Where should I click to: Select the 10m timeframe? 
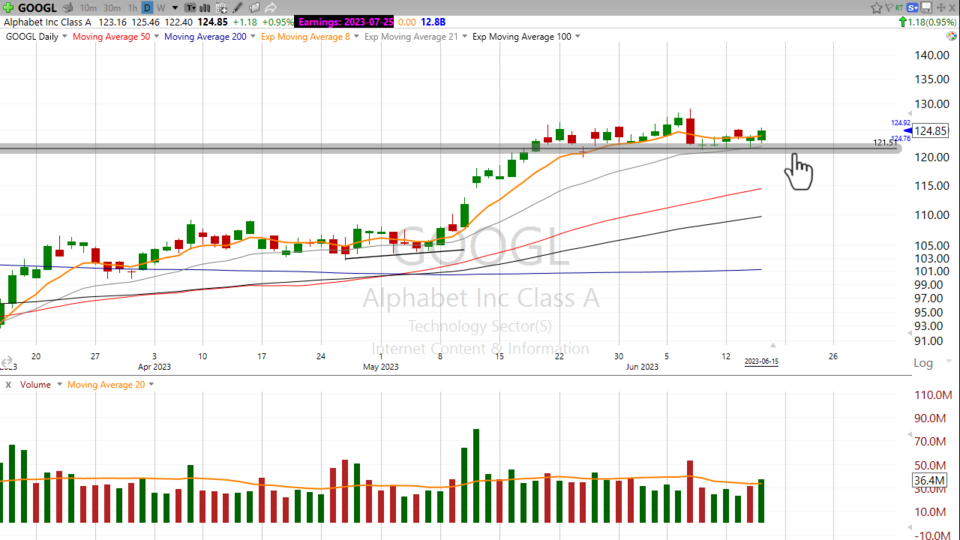click(89, 8)
